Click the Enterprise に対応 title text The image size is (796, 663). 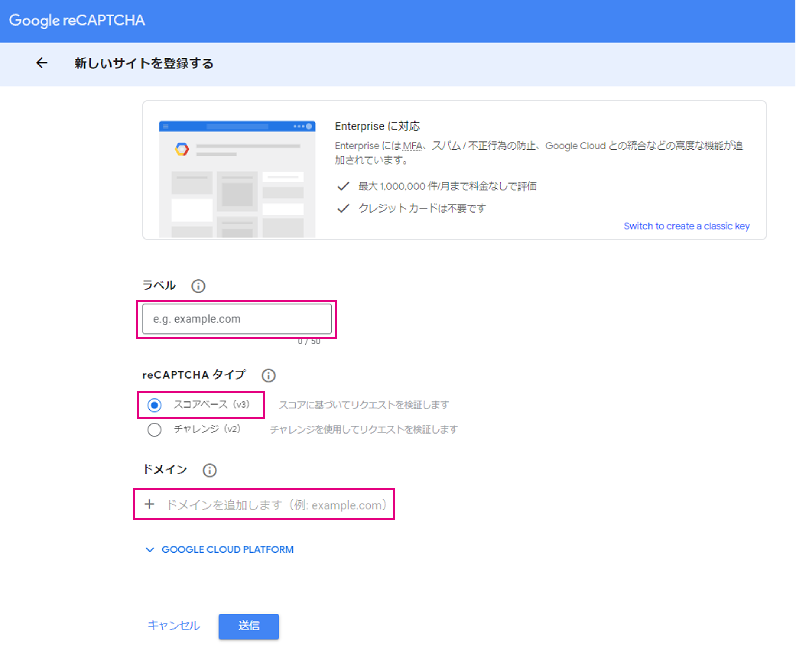point(377,126)
